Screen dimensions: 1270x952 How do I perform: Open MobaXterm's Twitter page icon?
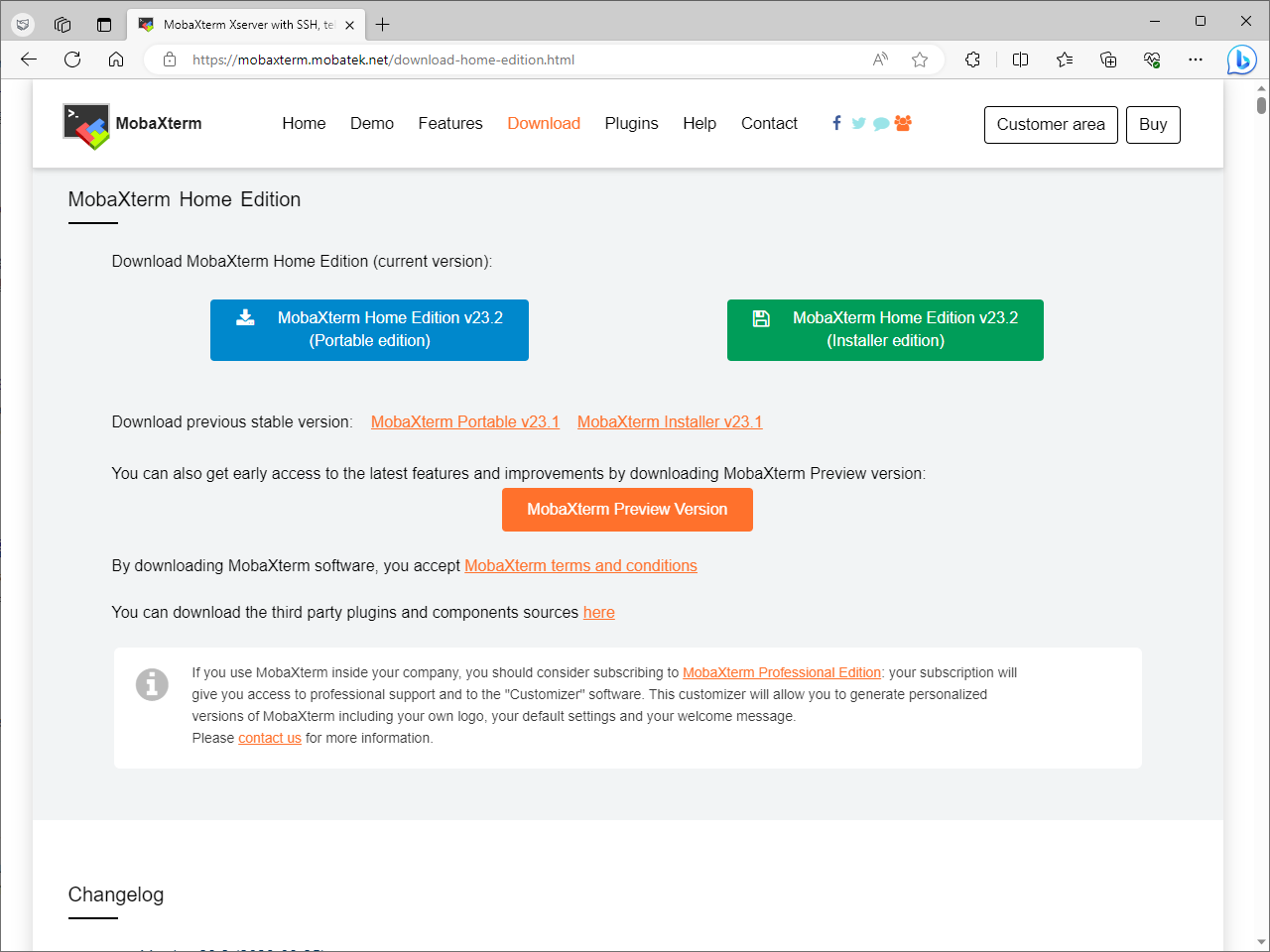[x=858, y=123]
